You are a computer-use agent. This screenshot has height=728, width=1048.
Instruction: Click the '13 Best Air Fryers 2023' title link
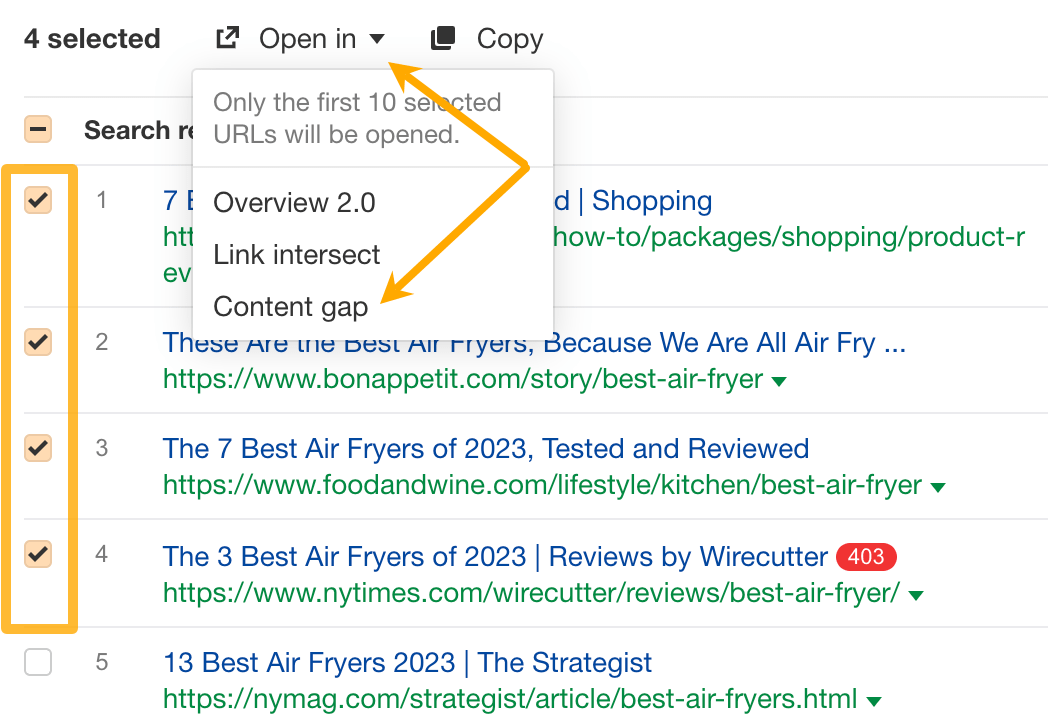pyautogui.click(x=406, y=662)
